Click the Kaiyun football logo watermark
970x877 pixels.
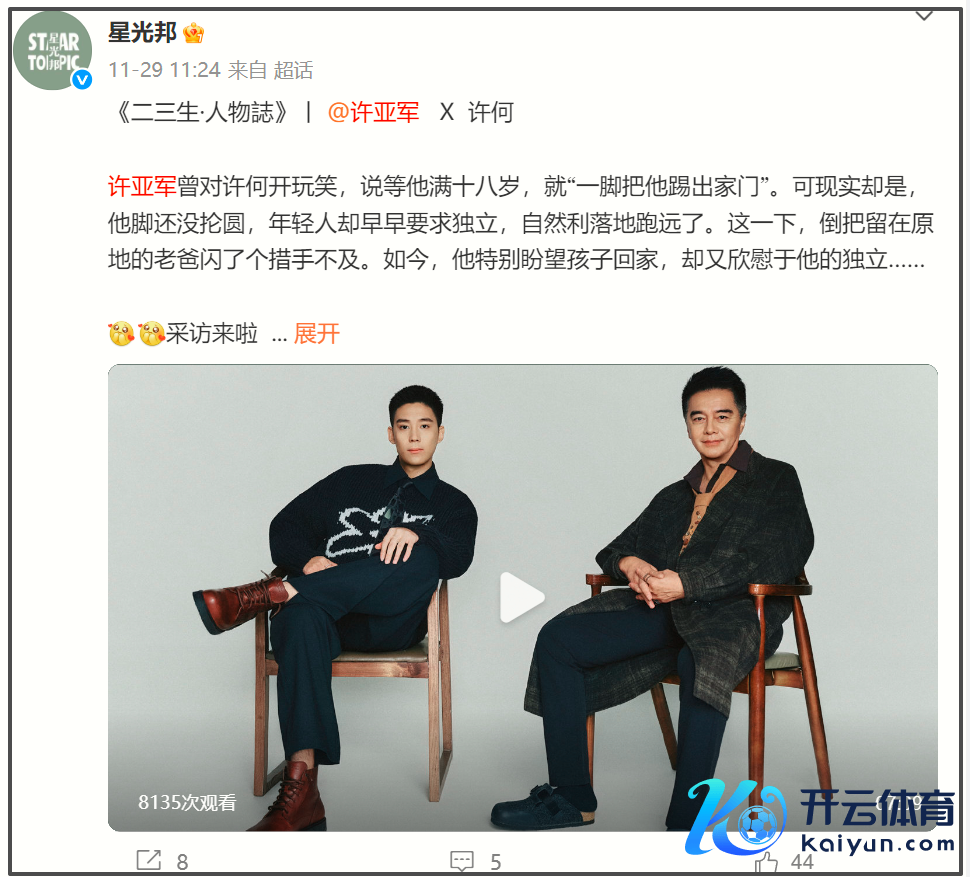(x=736, y=816)
